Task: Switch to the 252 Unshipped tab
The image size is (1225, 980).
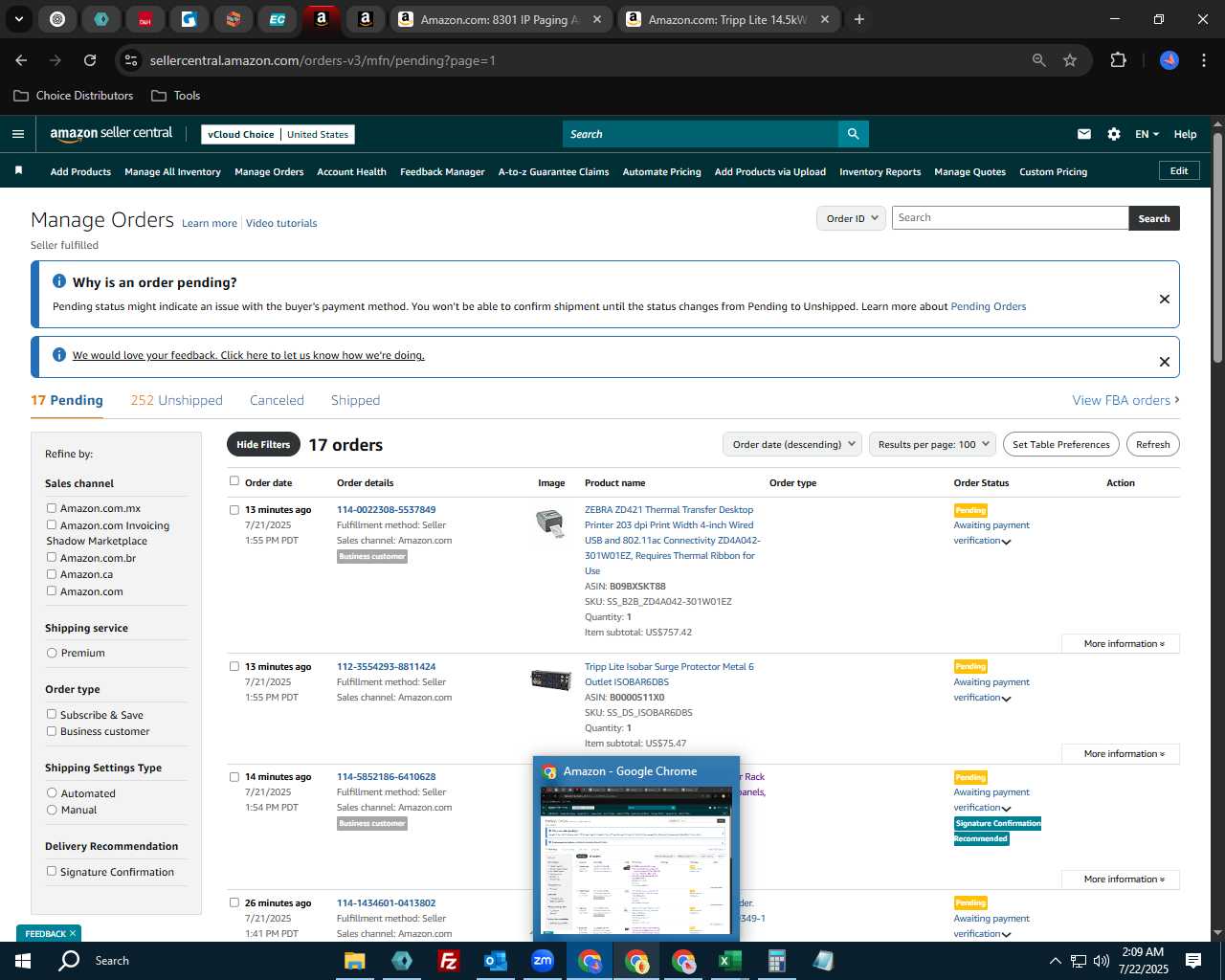Action: 176,400
